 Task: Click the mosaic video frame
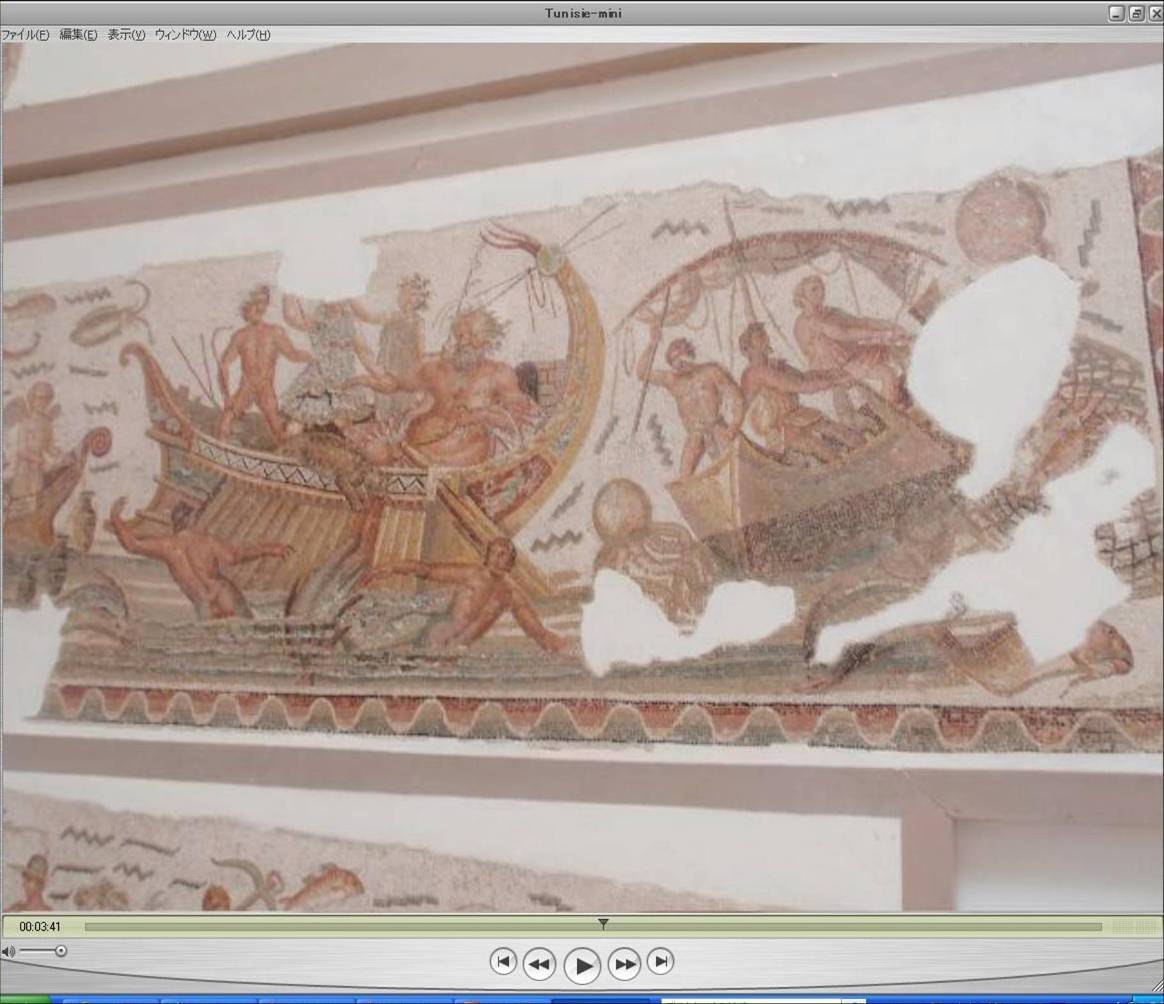click(x=582, y=477)
